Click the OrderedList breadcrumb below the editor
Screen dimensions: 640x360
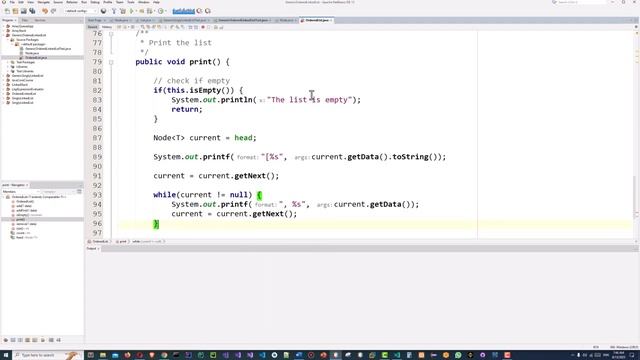[100, 242]
